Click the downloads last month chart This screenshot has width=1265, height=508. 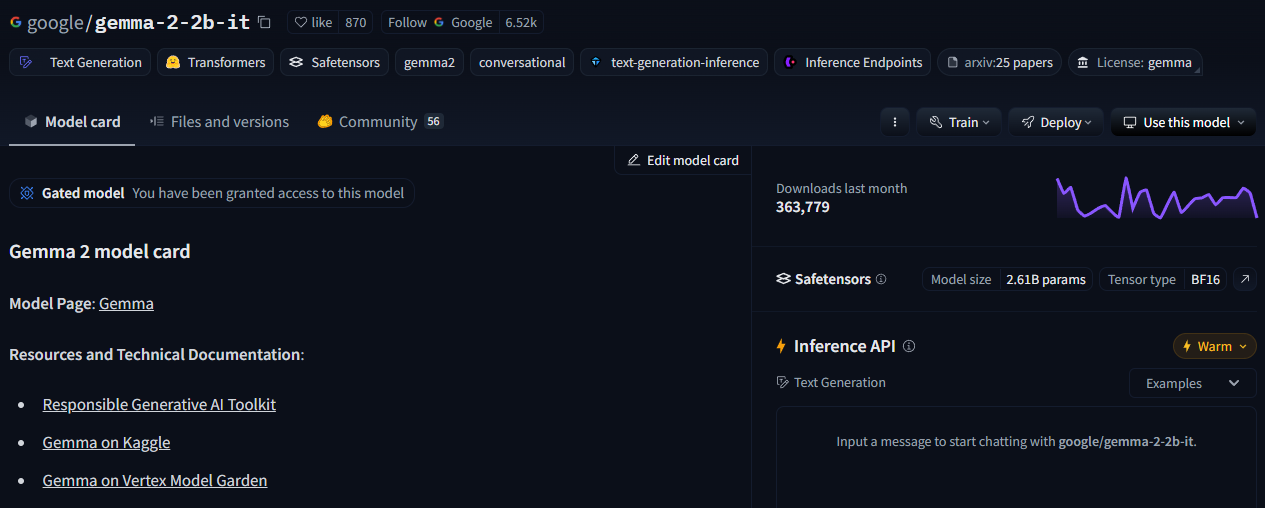(1156, 198)
